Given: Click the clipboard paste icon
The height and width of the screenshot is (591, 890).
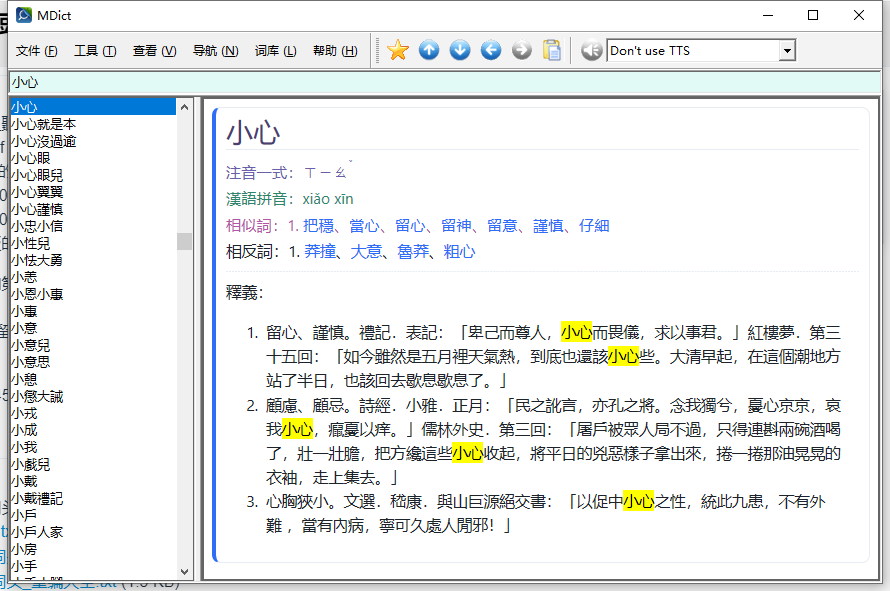Looking at the screenshot, I should click(x=552, y=50).
